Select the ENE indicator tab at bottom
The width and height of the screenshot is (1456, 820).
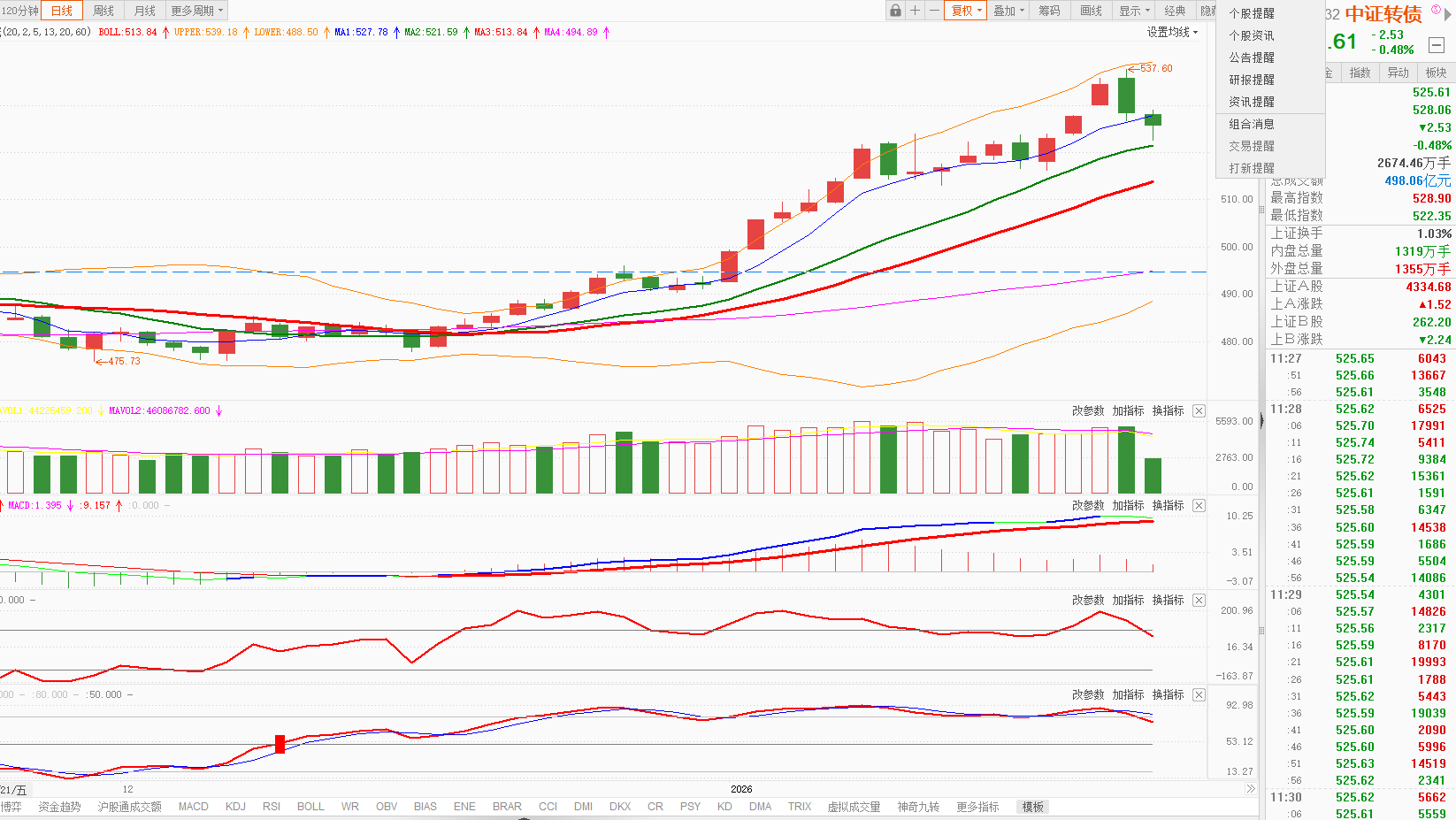click(464, 807)
